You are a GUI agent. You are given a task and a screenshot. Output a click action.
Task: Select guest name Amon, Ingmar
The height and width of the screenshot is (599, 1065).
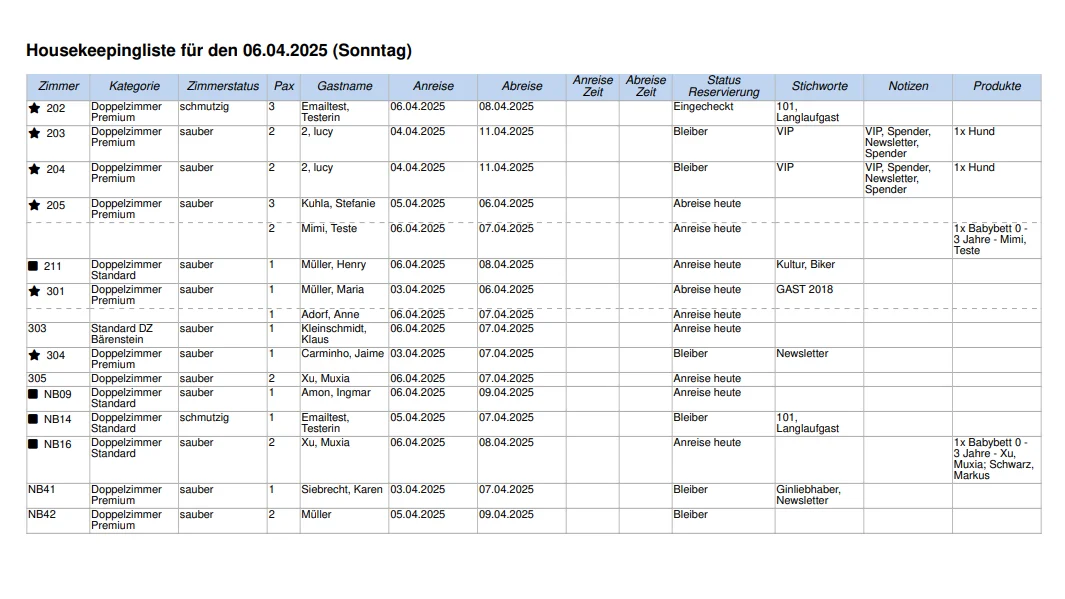pyautogui.click(x=336, y=393)
